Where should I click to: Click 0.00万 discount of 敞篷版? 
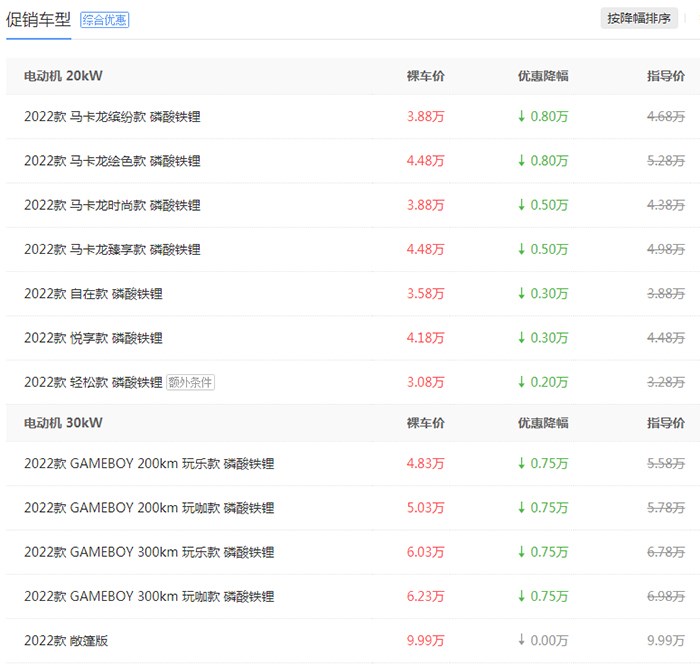[x=543, y=641]
